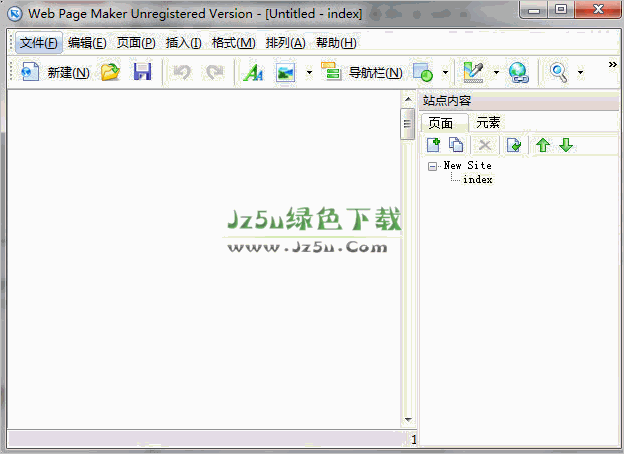Click the magnifier zoom icon
Screen dimensions: 624x454
558,73
